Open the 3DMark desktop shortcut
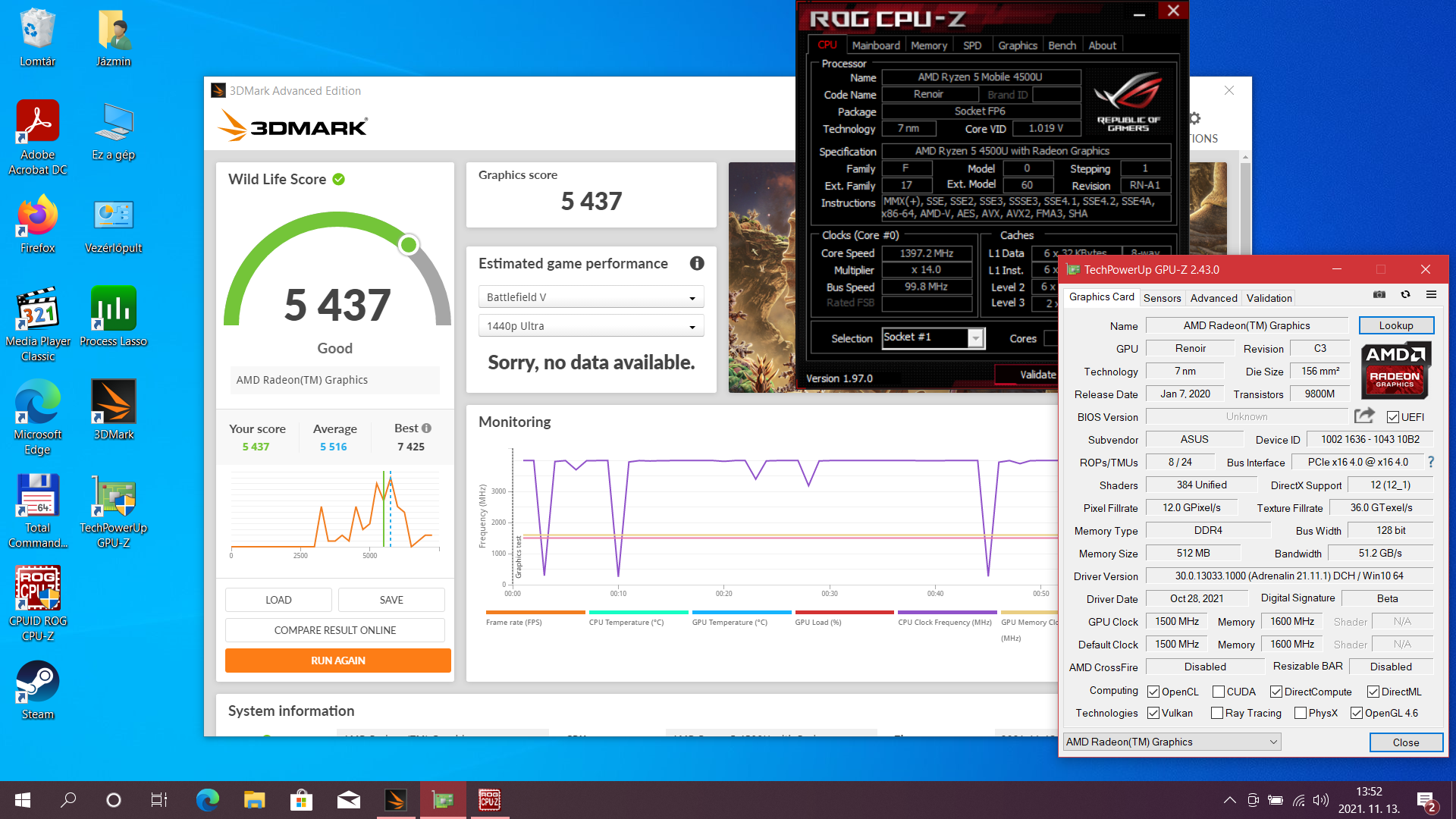 coord(114,409)
